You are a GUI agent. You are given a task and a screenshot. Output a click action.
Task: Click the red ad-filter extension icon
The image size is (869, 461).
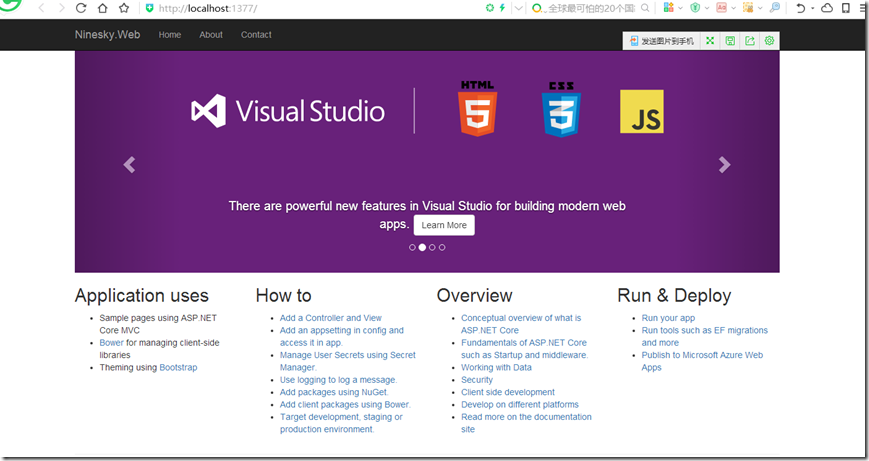point(721,8)
